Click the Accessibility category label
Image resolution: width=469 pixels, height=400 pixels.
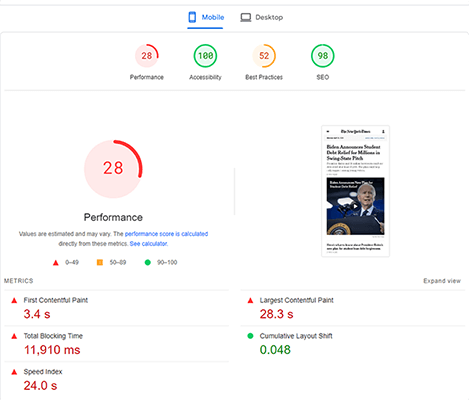205,77
